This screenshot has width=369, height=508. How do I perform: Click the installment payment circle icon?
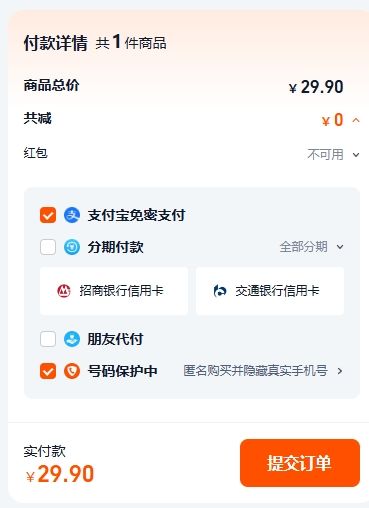coord(72,247)
